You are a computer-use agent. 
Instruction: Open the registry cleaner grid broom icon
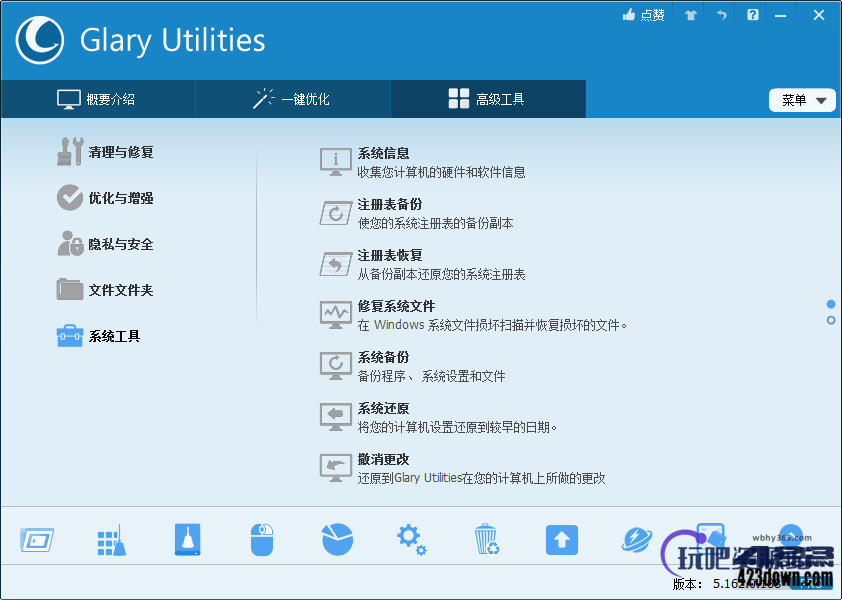(x=112, y=540)
